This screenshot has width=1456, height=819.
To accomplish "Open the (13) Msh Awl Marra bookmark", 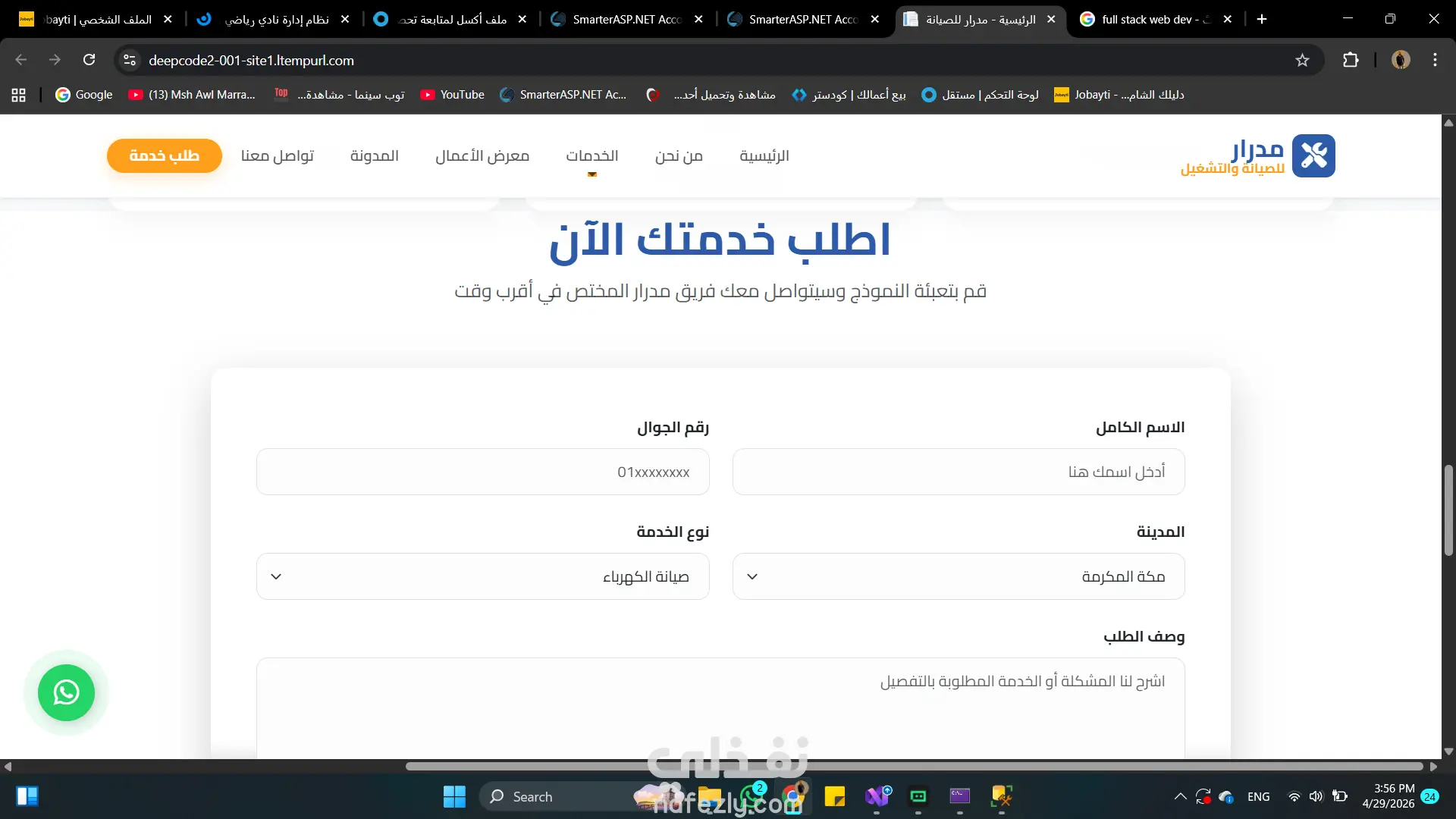I will tap(192, 95).
